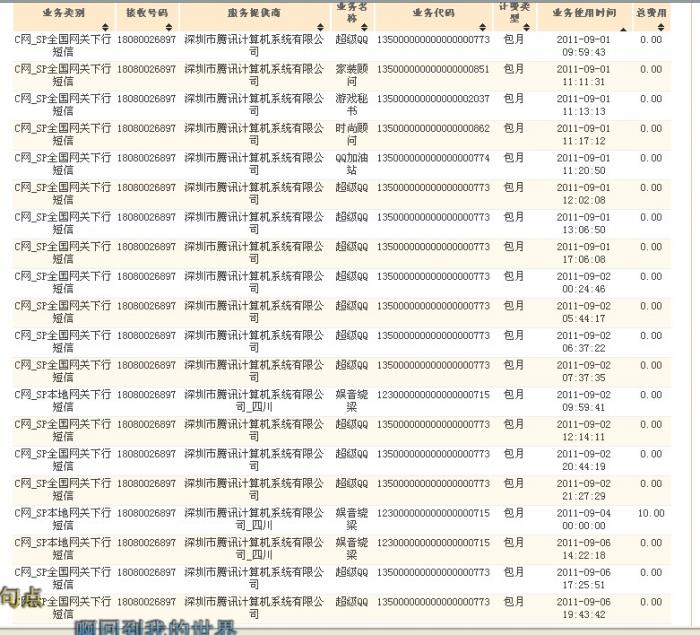Toggle the 业务使用时间 ascending sort arrow
700x635 pixels.
point(623,29)
